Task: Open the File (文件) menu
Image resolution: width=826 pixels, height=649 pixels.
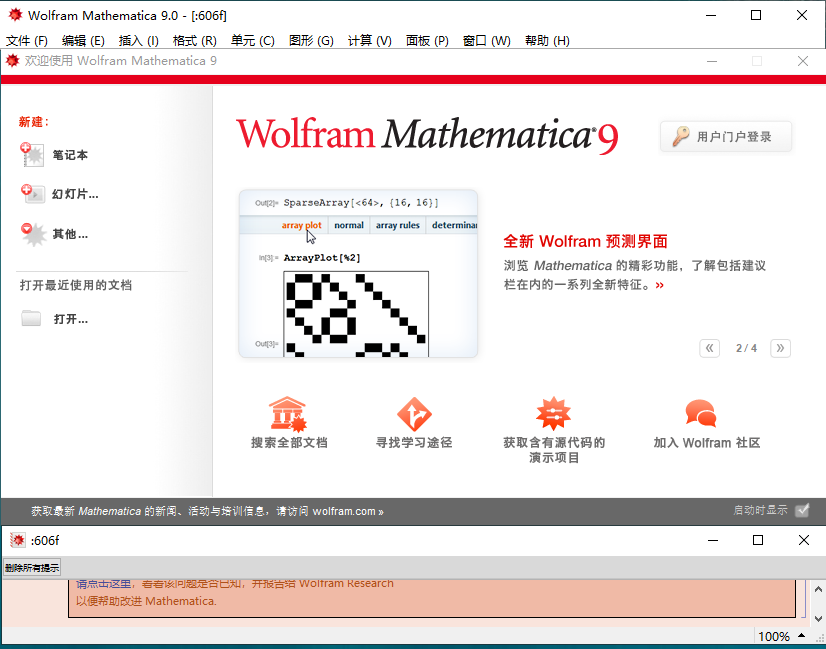Action: tap(27, 41)
